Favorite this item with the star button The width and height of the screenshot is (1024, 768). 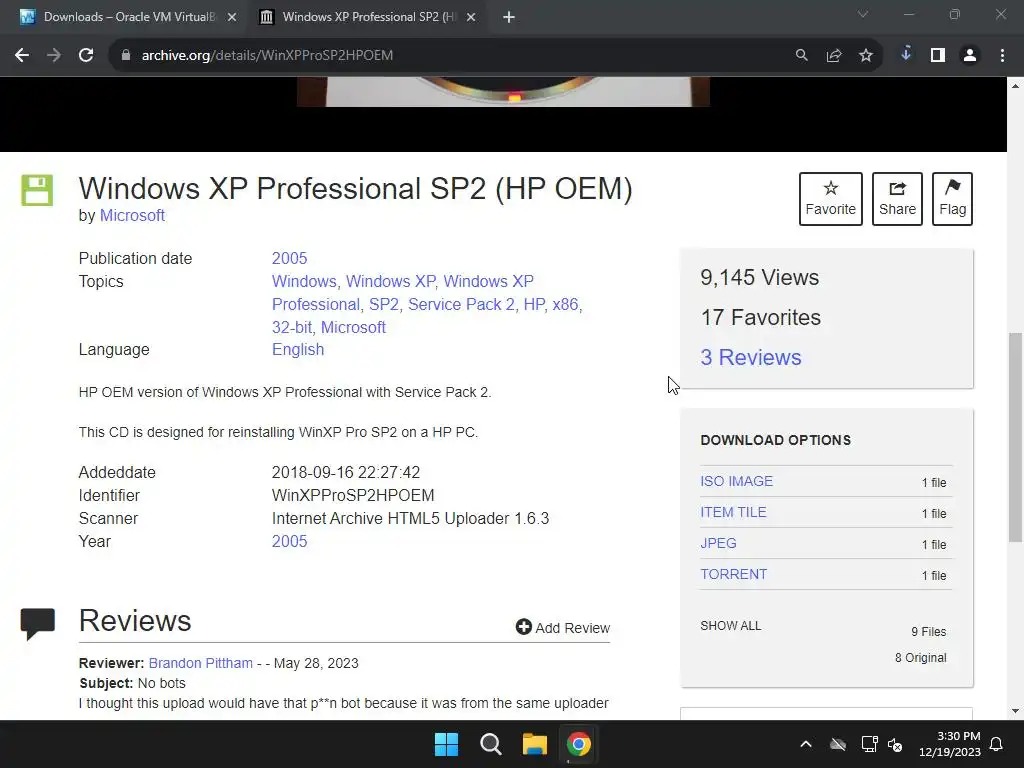(x=831, y=199)
